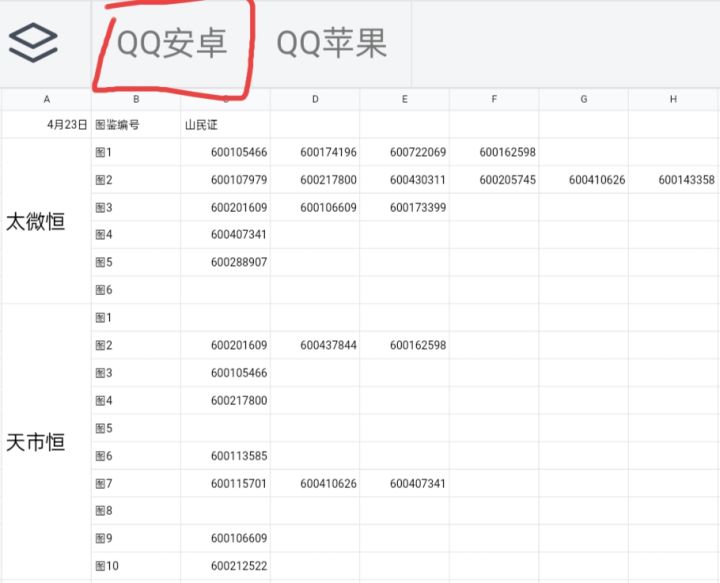Select column F header

coord(494,99)
